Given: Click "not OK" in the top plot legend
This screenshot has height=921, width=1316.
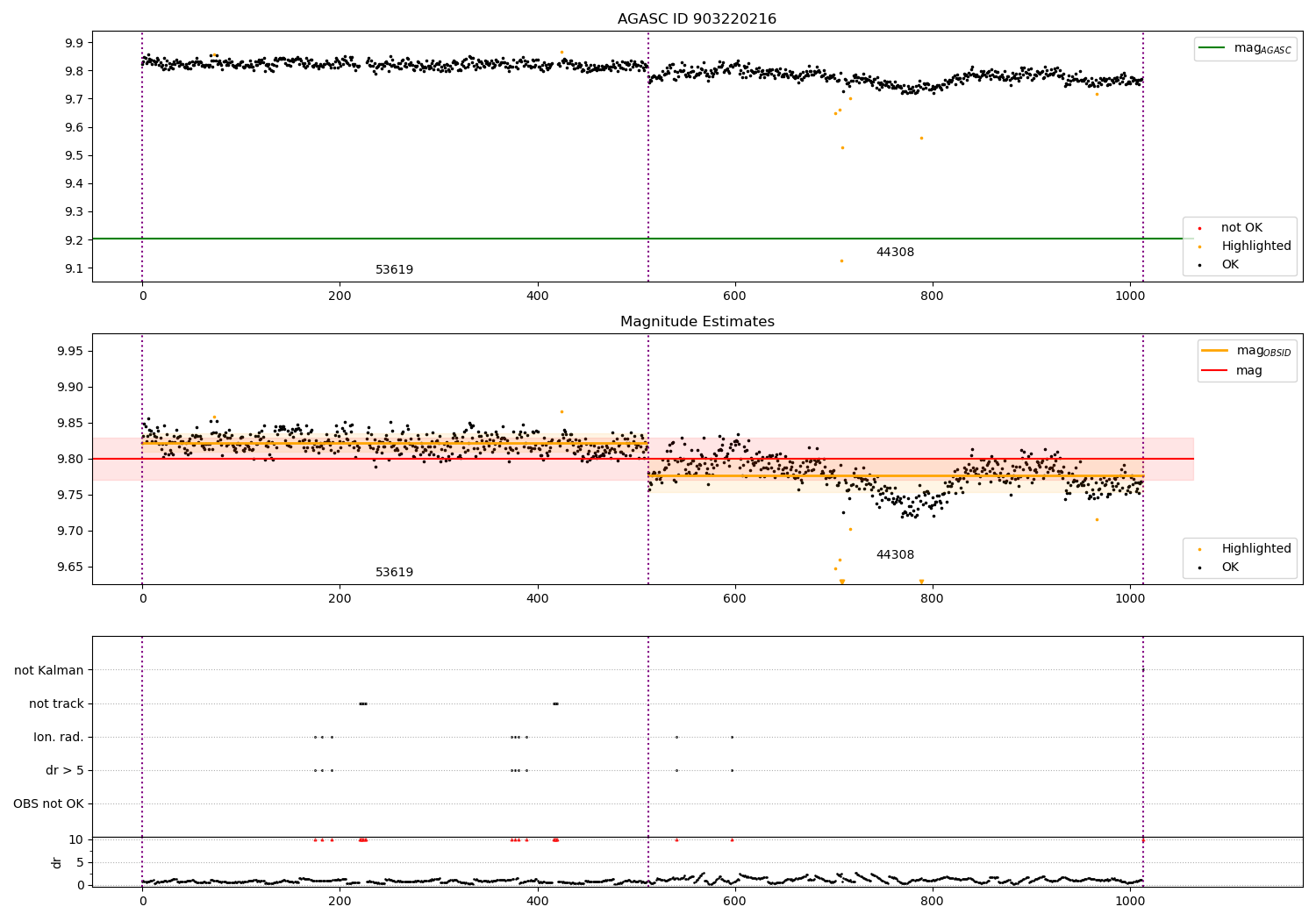Looking at the screenshot, I should tap(1241, 228).
